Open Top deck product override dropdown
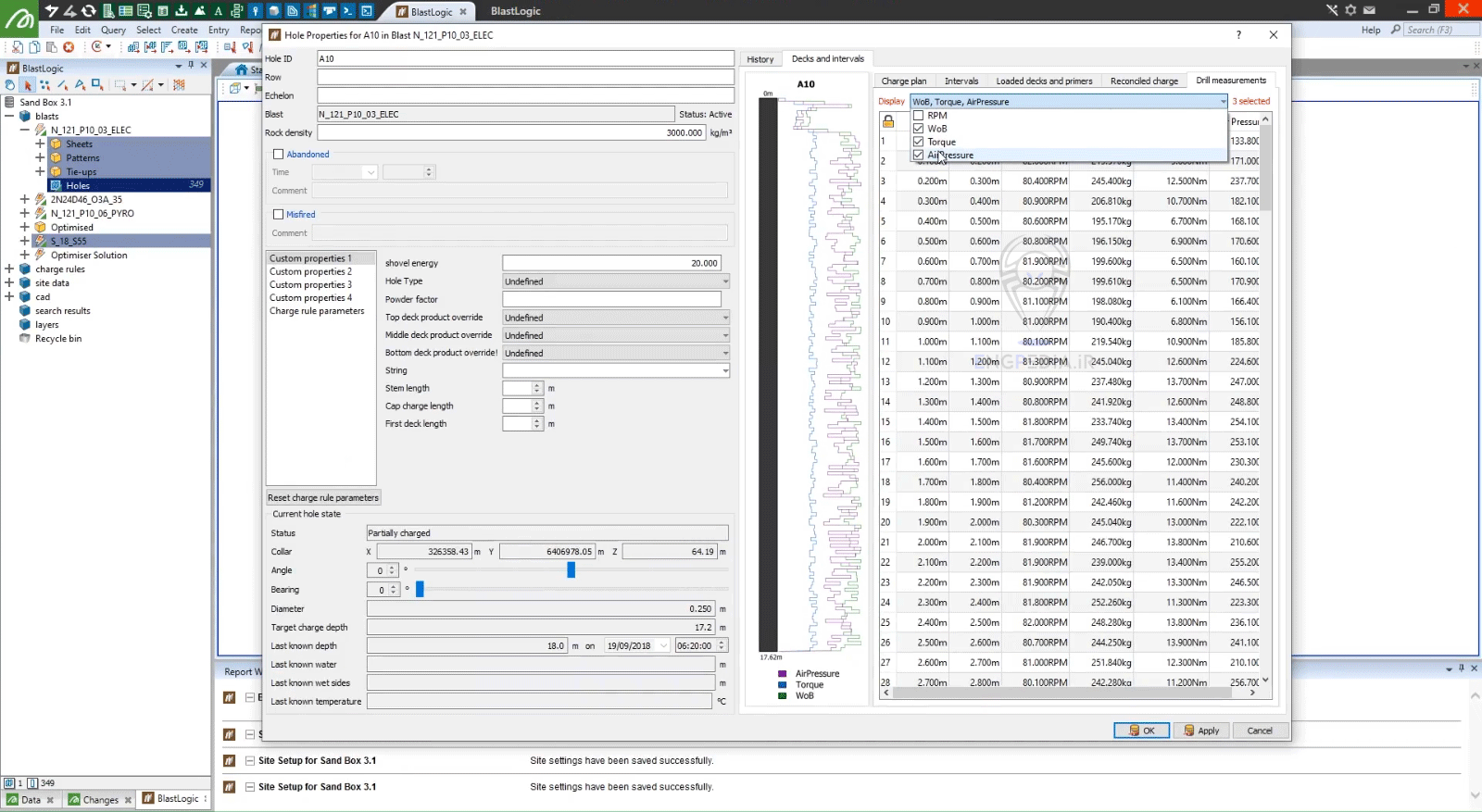 [616, 318]
